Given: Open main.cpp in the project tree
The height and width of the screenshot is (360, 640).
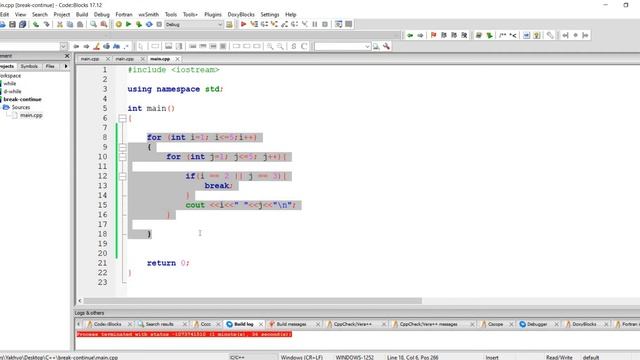Looking at the screenshot, I should (31, 115).
